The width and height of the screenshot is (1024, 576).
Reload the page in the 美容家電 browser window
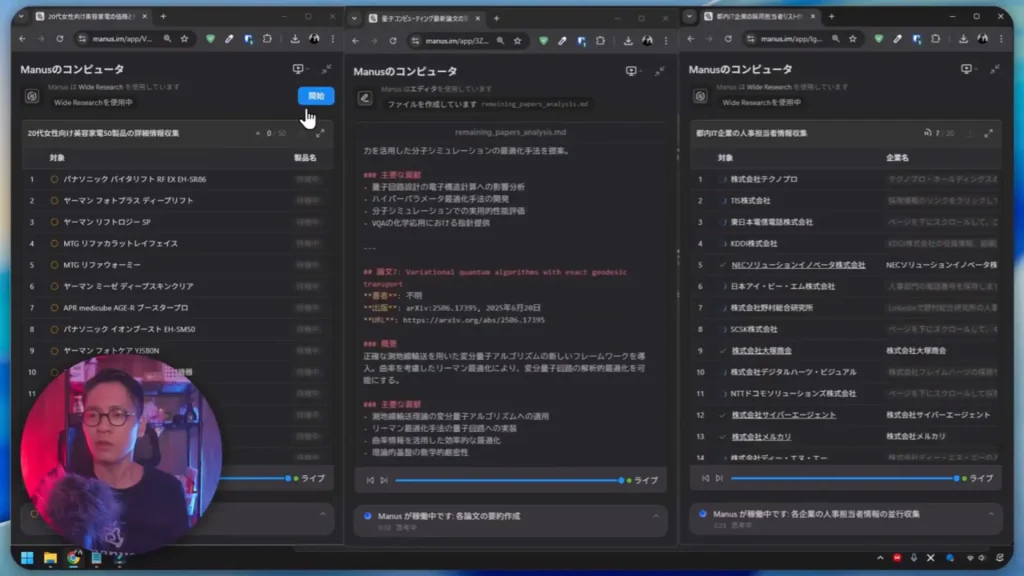pyautogui.click(x=59, y=39)
